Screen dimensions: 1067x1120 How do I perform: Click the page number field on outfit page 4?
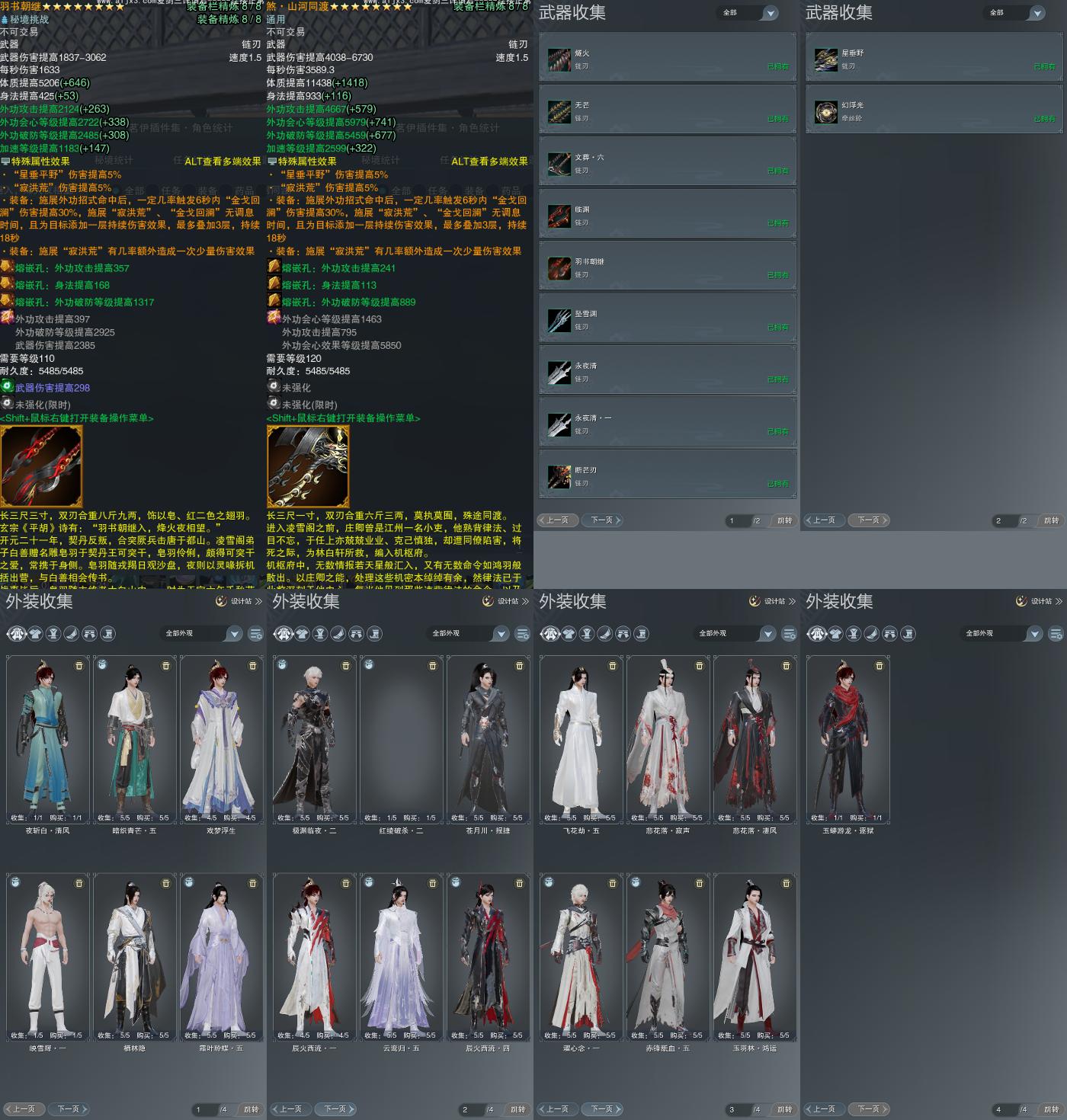point(1005,1110)
